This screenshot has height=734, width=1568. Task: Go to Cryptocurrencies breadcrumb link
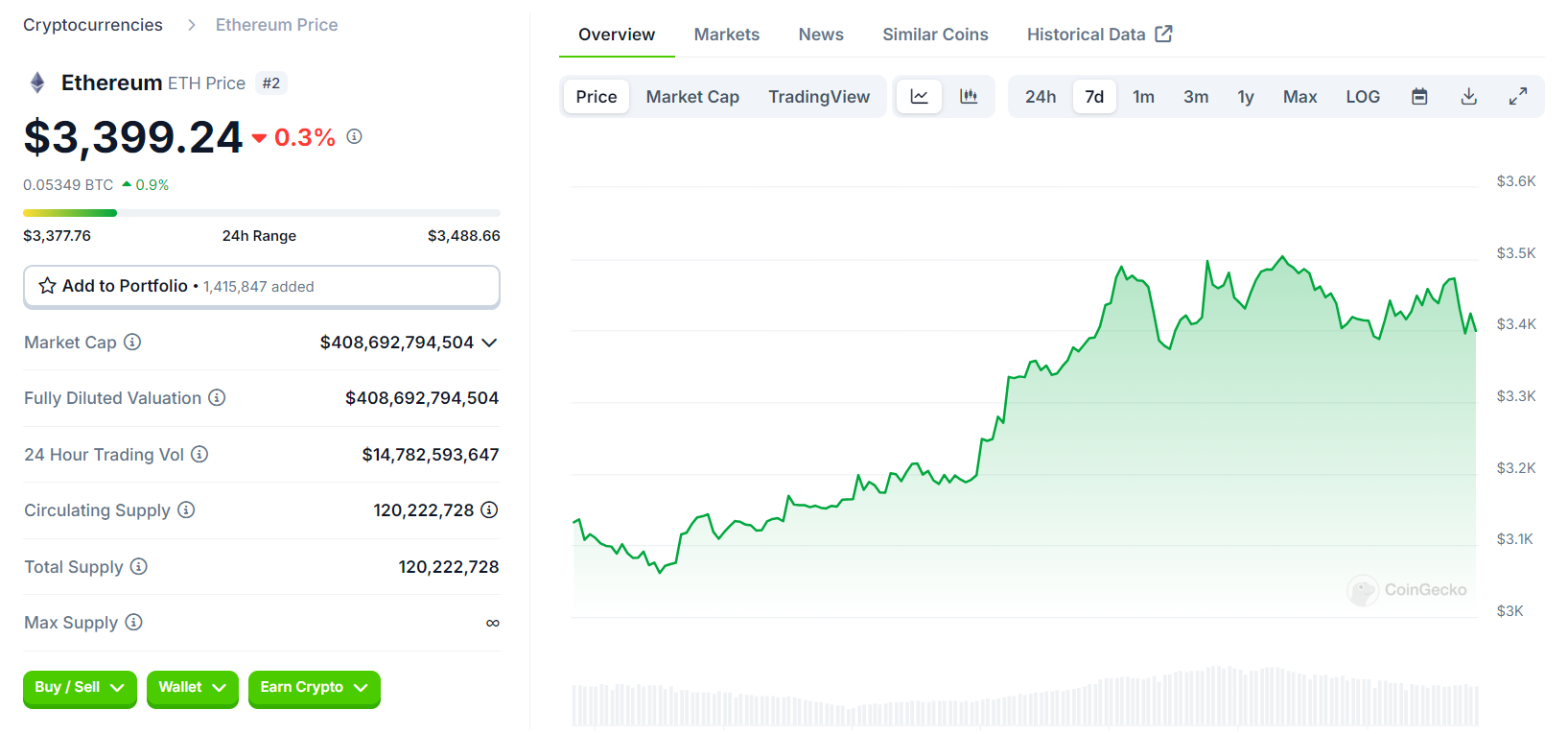click(93, 25)
